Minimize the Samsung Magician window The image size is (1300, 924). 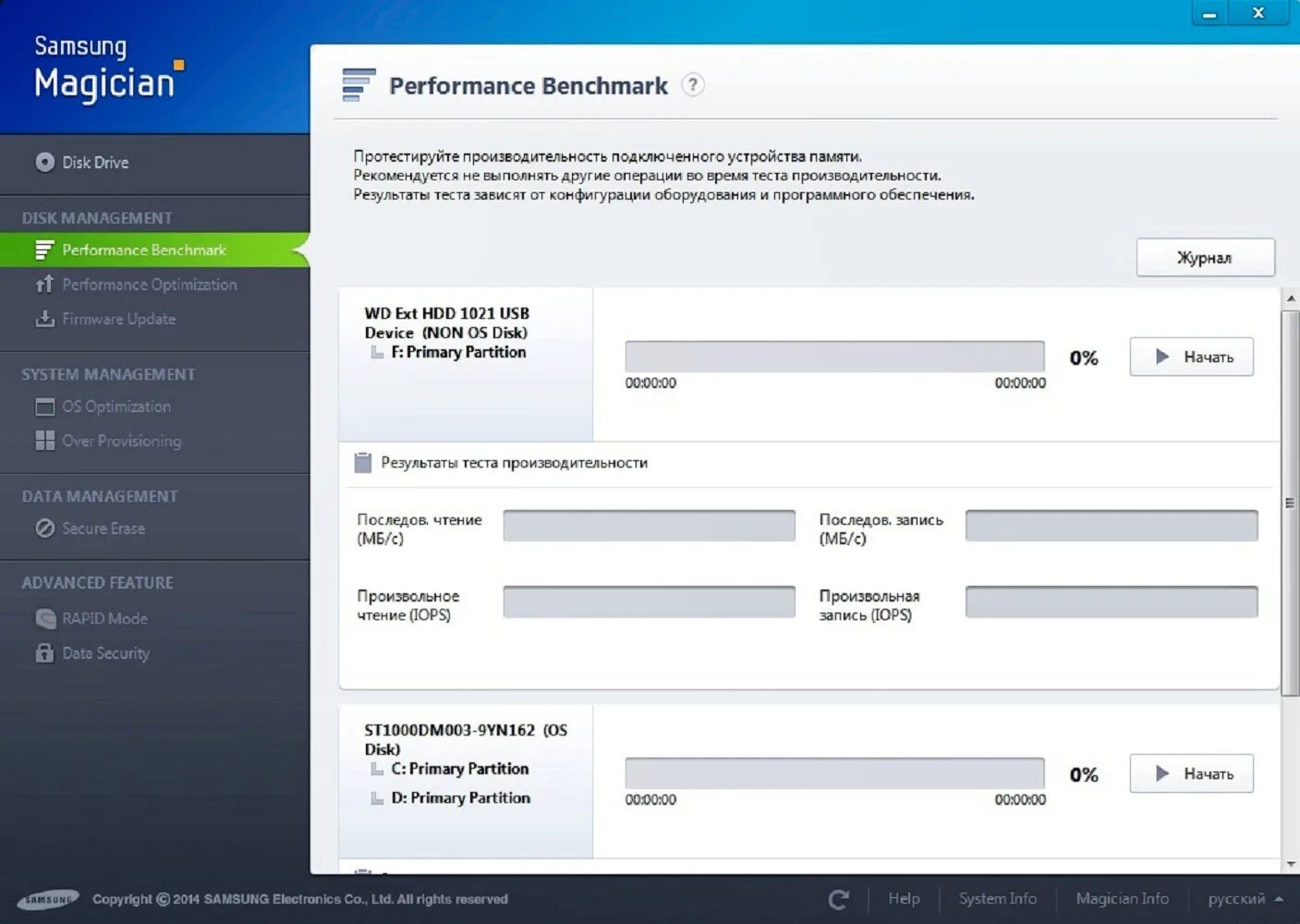1209,13
